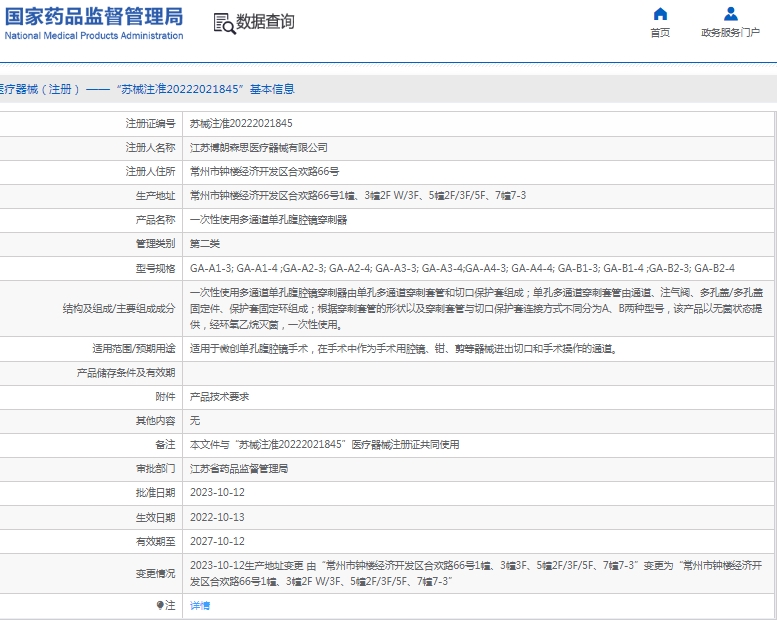Image resolution: width=777 pixels, height=621 pixels.
Task: Select product name 一次性使用多通道单孔腹腔镜穿刺器
Action: pos(269,220)
